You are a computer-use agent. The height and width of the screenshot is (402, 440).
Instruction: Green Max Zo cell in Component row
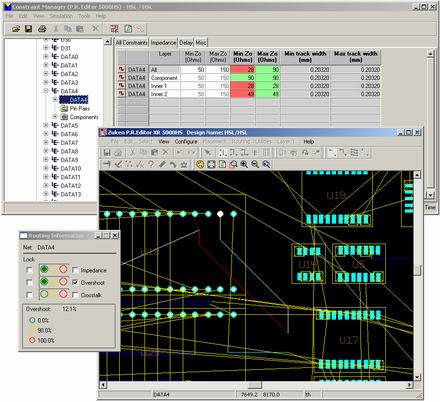(x=268, y=78)
